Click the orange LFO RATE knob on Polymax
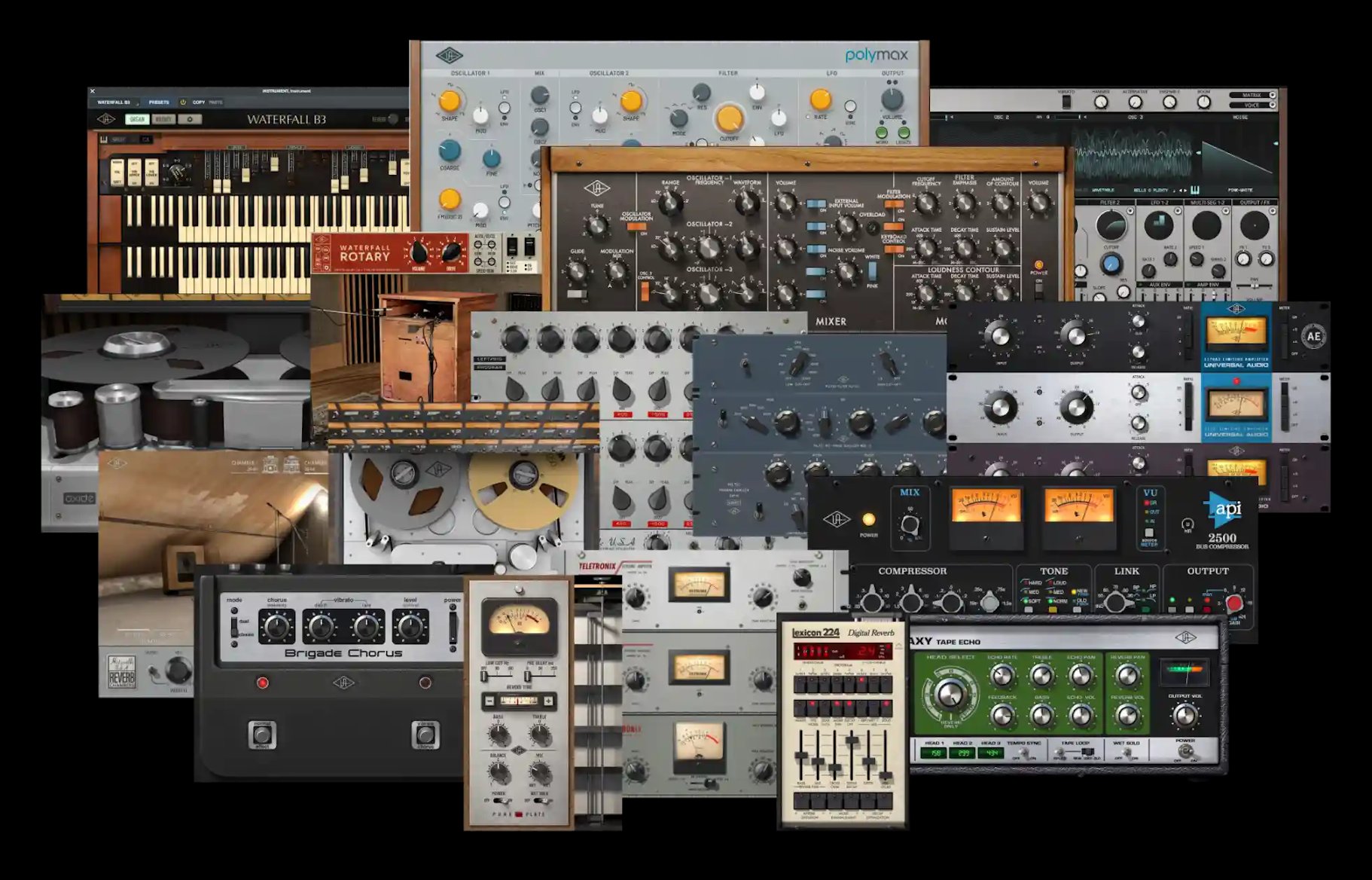Viewport: 1372px width, 880px height. (821, 99)
